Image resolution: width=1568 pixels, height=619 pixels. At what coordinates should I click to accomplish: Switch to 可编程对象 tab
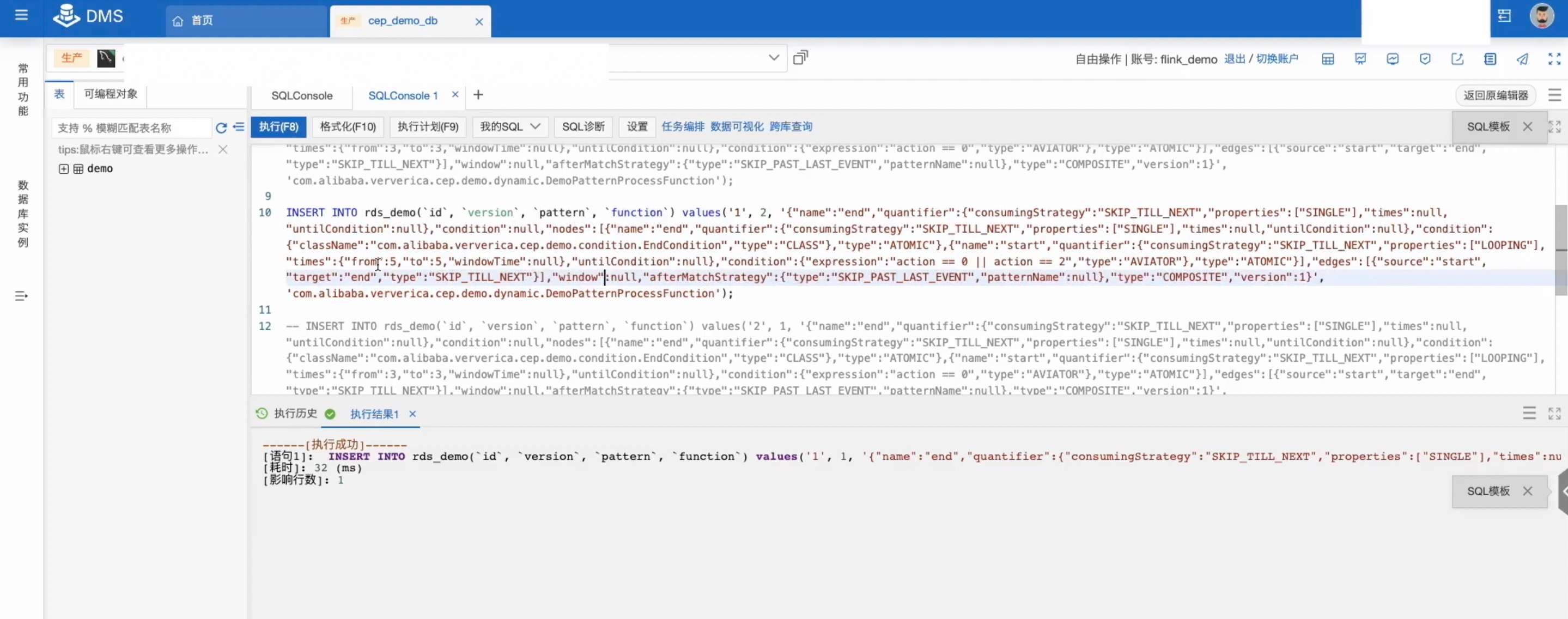coord(110,94)
